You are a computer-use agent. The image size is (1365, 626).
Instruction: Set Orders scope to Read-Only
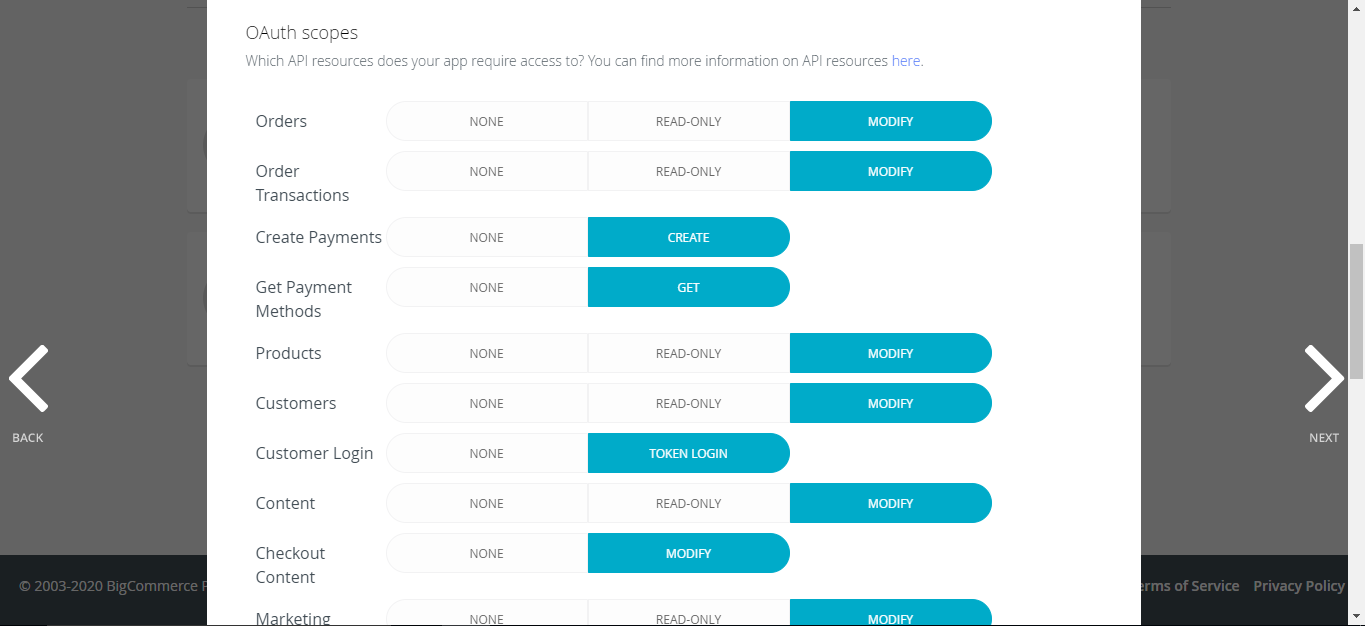688,121
